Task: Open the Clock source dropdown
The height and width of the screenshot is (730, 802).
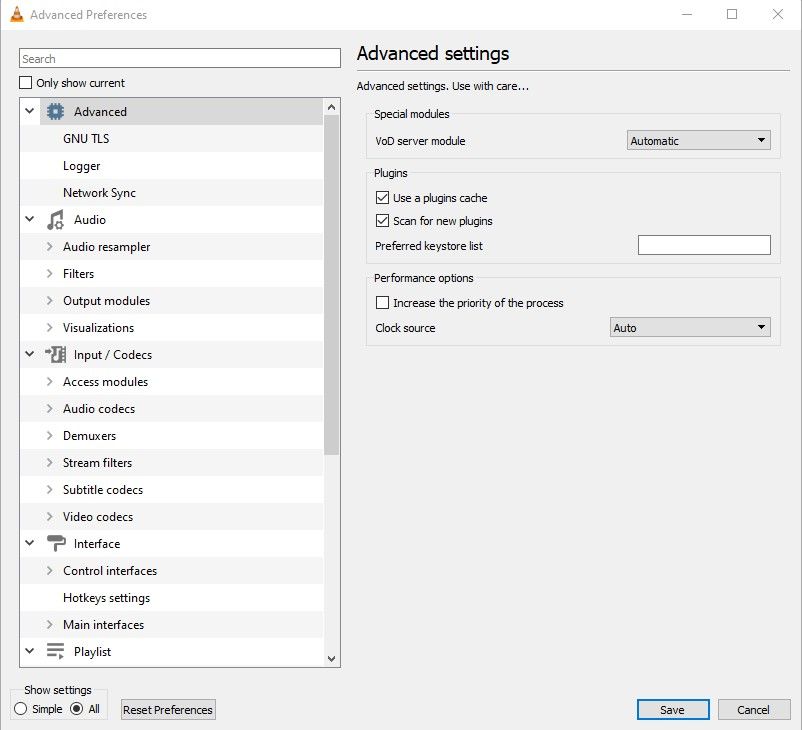Action: (690, 328)
